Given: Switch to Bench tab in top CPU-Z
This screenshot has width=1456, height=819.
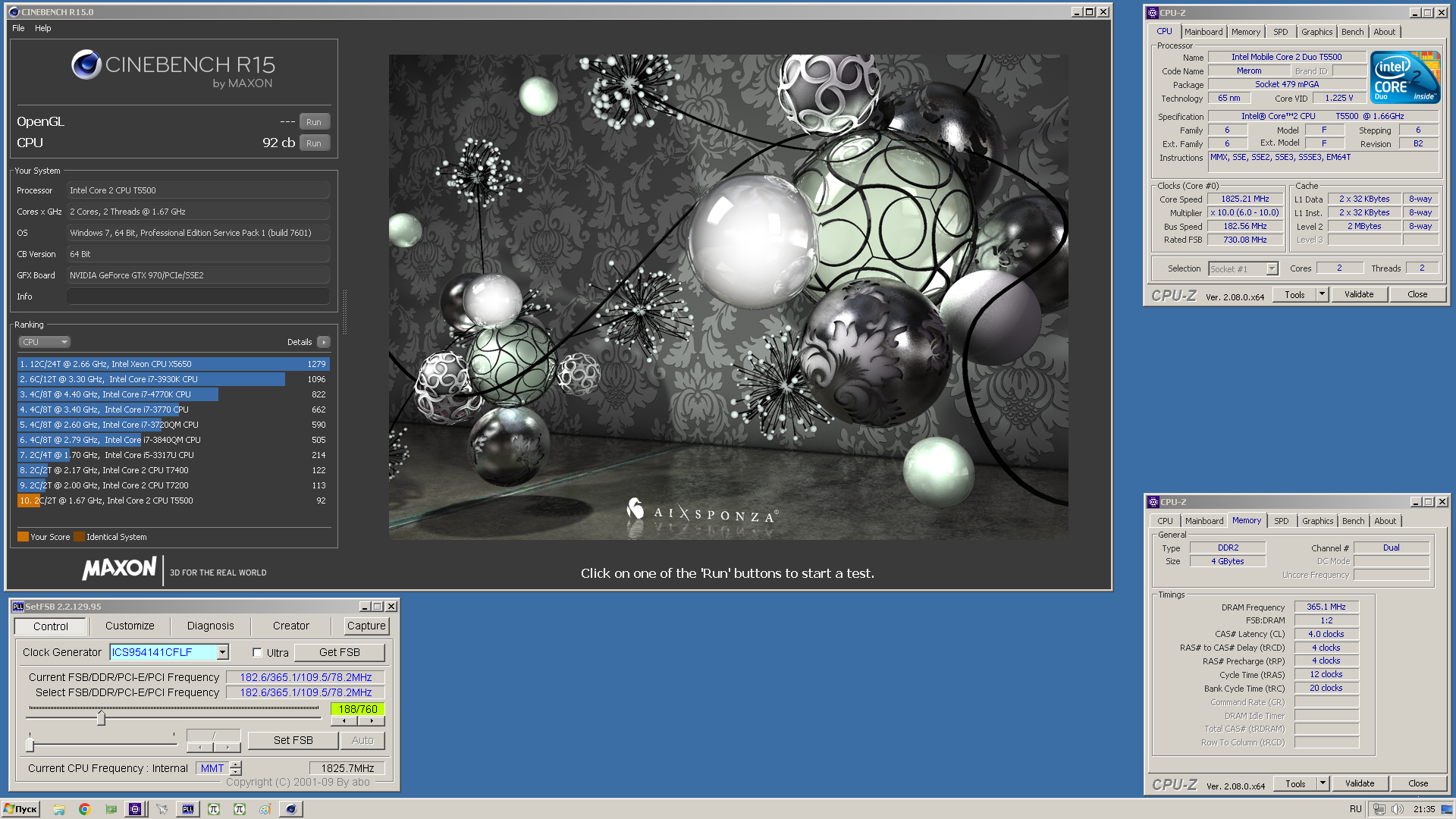Looking at the screenshot, I should (1352, 32).
